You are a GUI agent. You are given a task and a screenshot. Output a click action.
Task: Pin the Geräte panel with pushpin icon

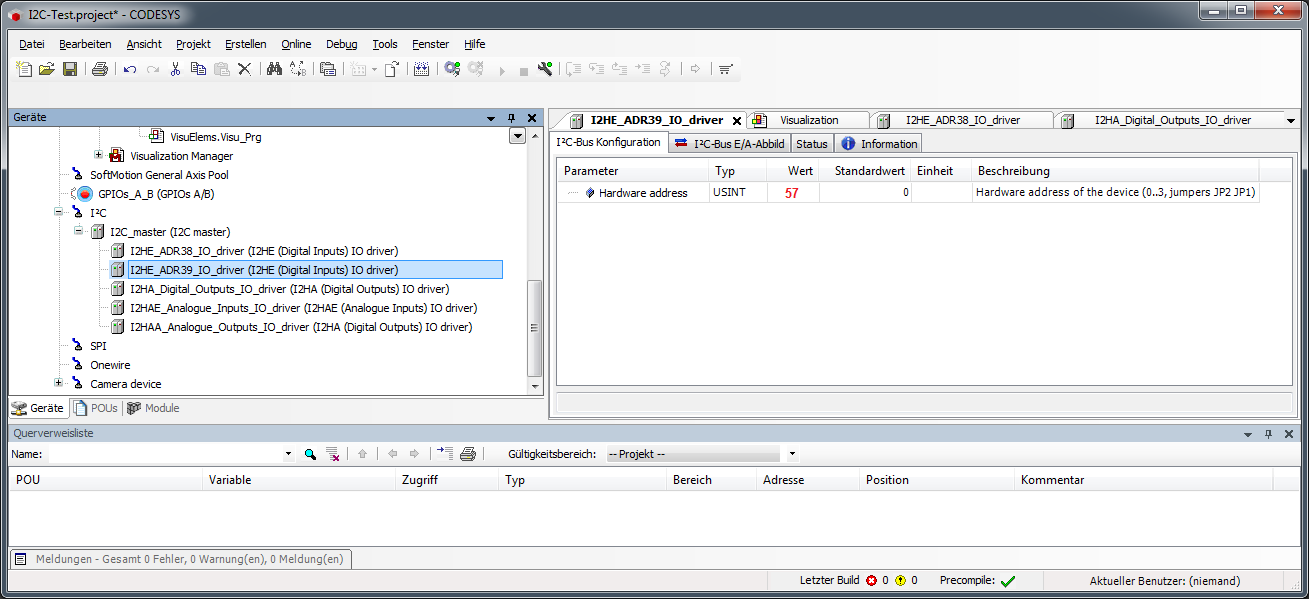(x=511, y=118)
